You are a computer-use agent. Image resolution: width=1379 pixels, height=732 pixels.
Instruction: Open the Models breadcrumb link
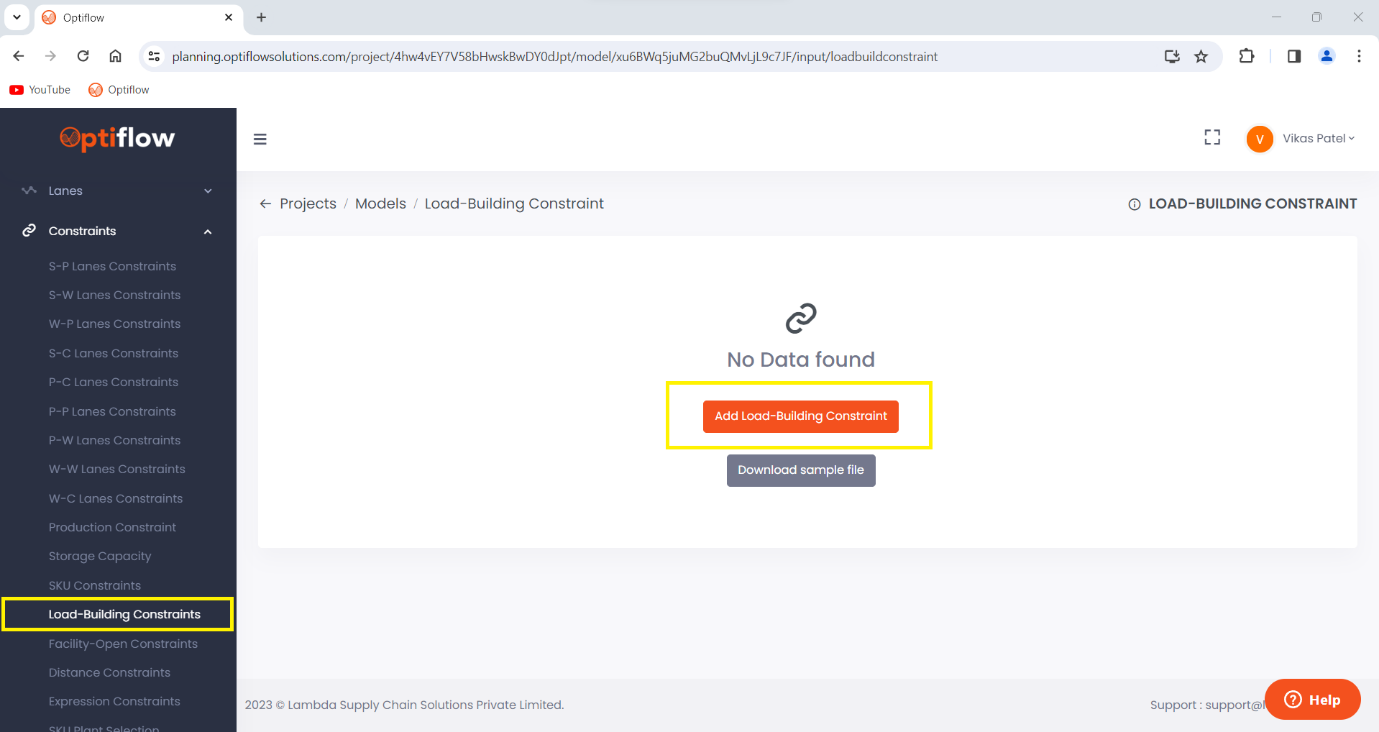pyautogui.click(x=381, y=203)
